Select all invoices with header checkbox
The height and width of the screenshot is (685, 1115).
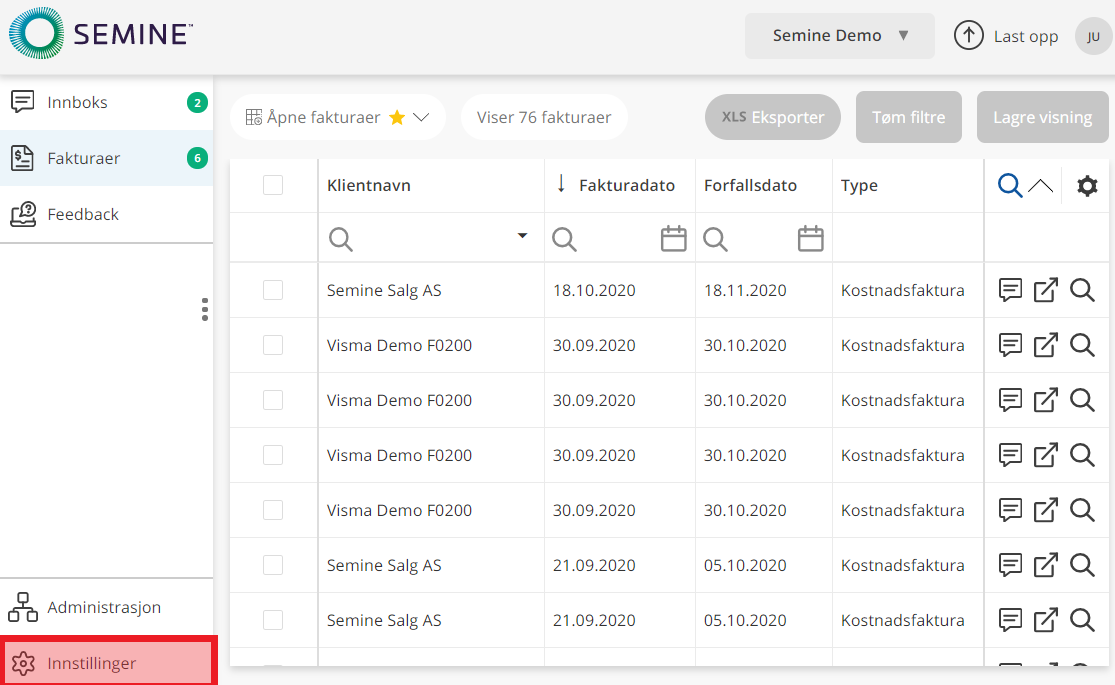click(x=273, y=185)
